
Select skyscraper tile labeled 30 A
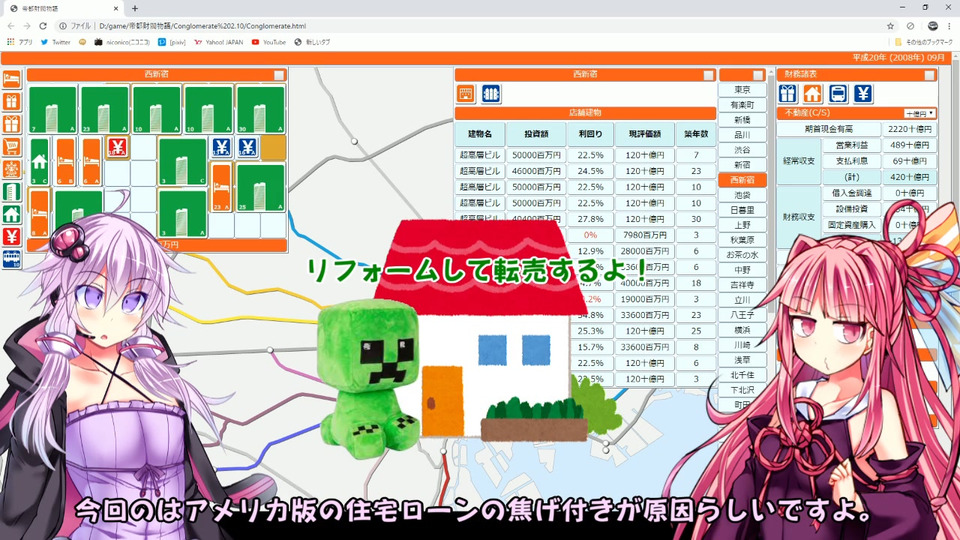[261, 110]
